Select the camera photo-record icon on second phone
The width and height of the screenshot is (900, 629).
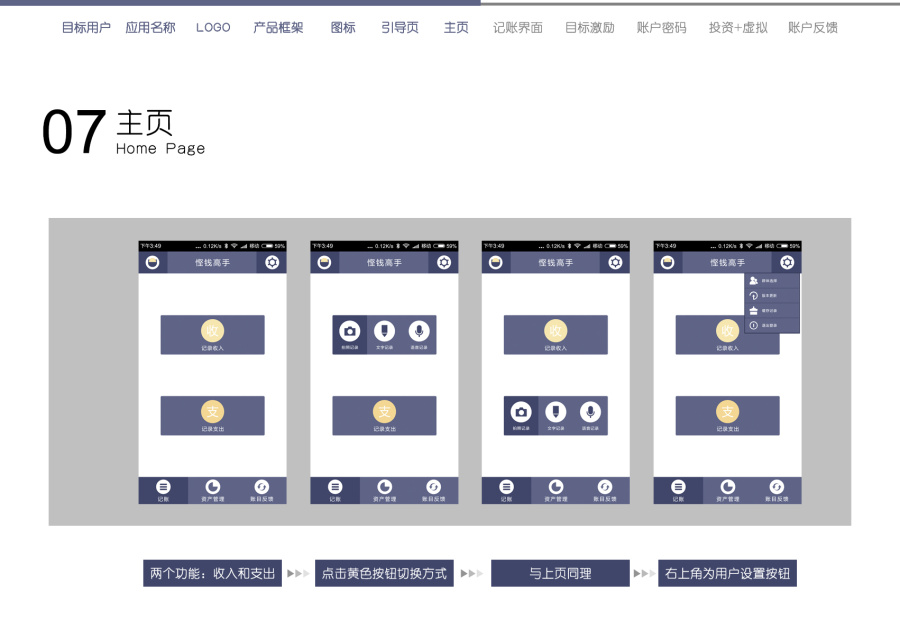pyautogui.click(x=348, y=329)
